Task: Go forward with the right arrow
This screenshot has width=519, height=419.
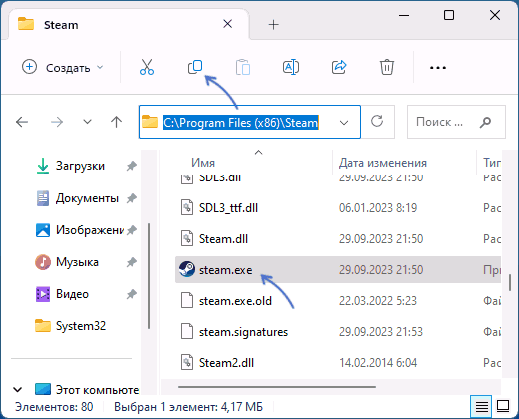Action: pos(57,122)
